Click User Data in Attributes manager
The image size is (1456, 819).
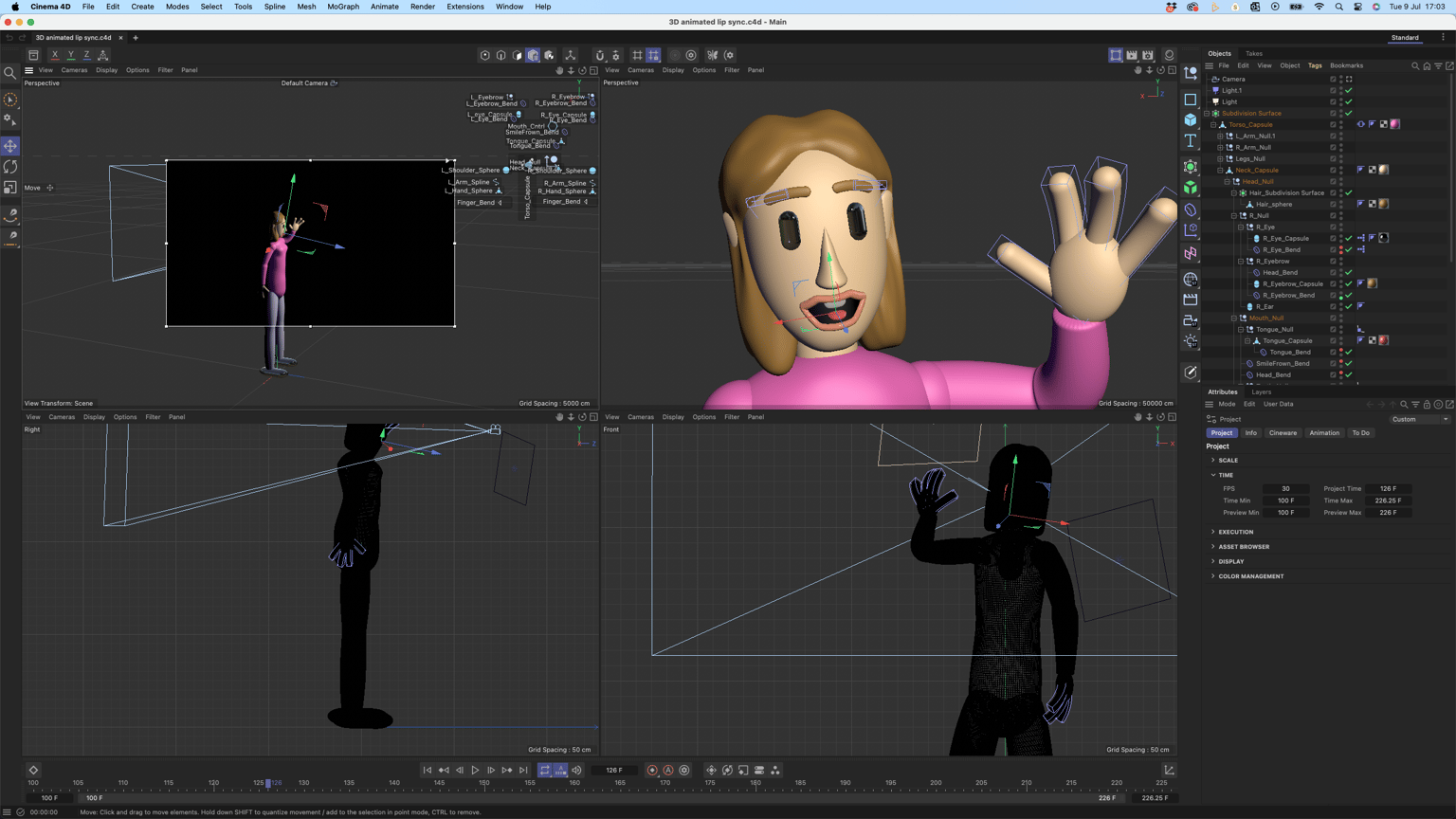[x=1278, y=404]
